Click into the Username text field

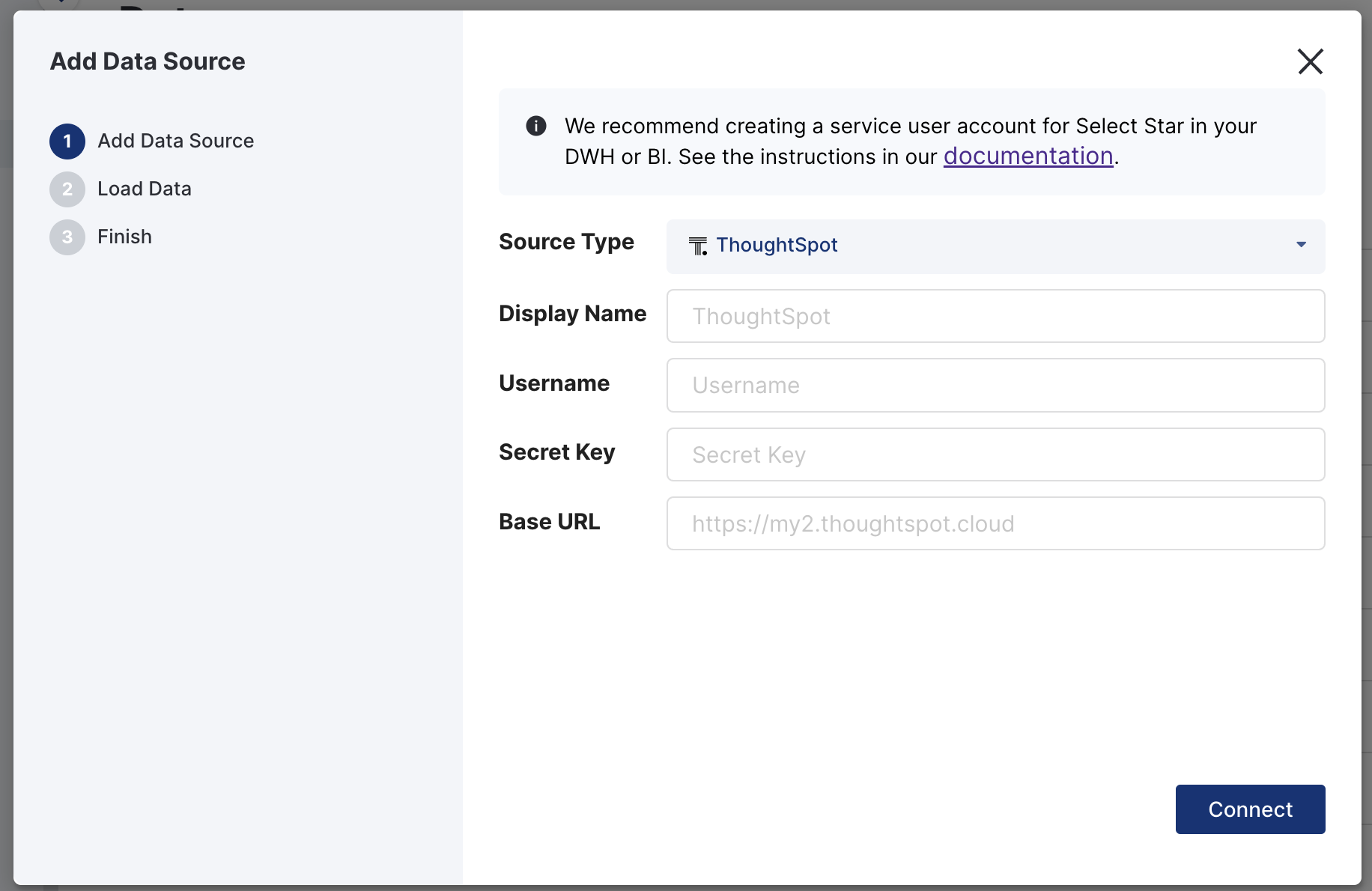point(995,386)
